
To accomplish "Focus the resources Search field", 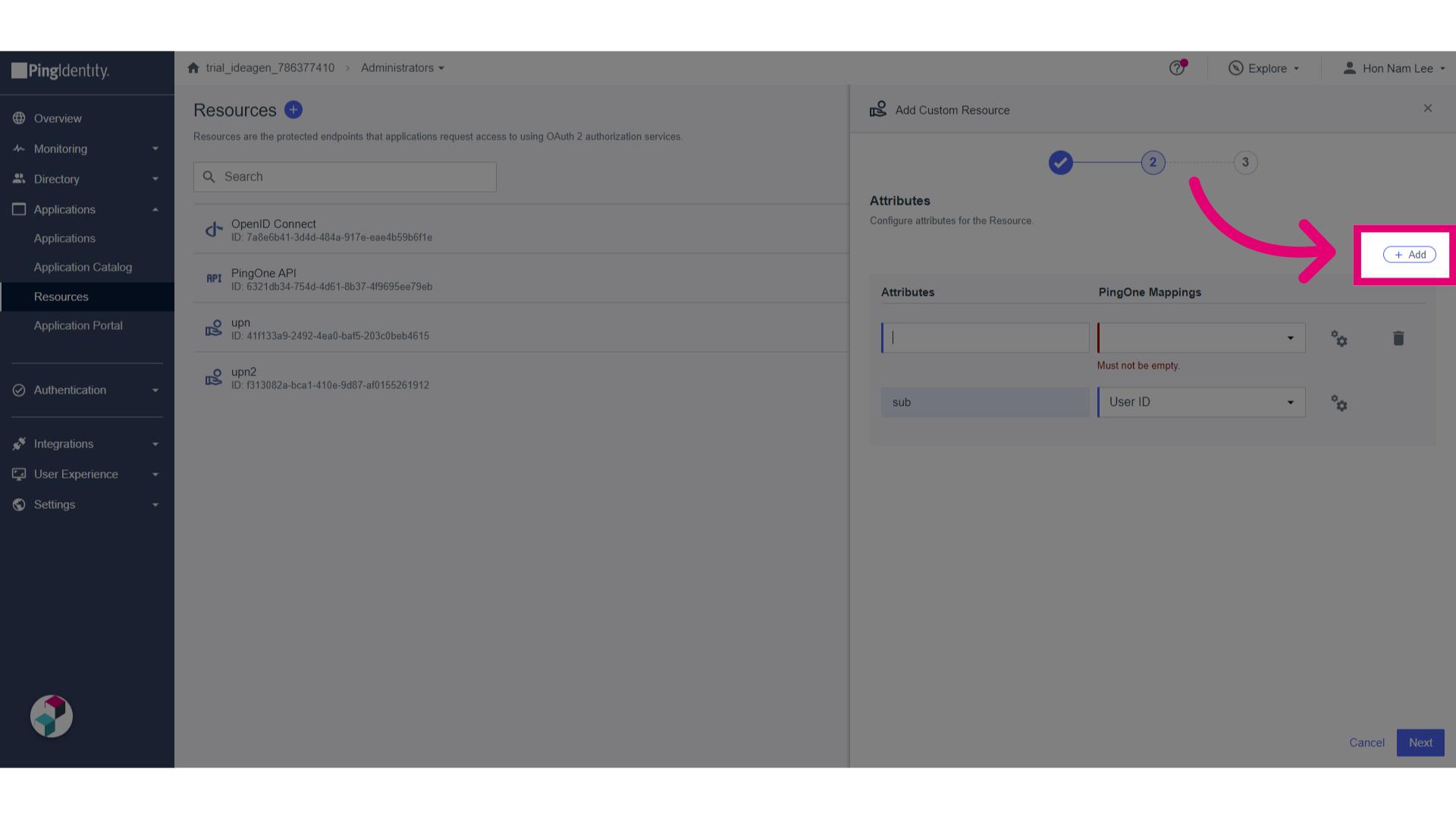I will click(345, 177).
